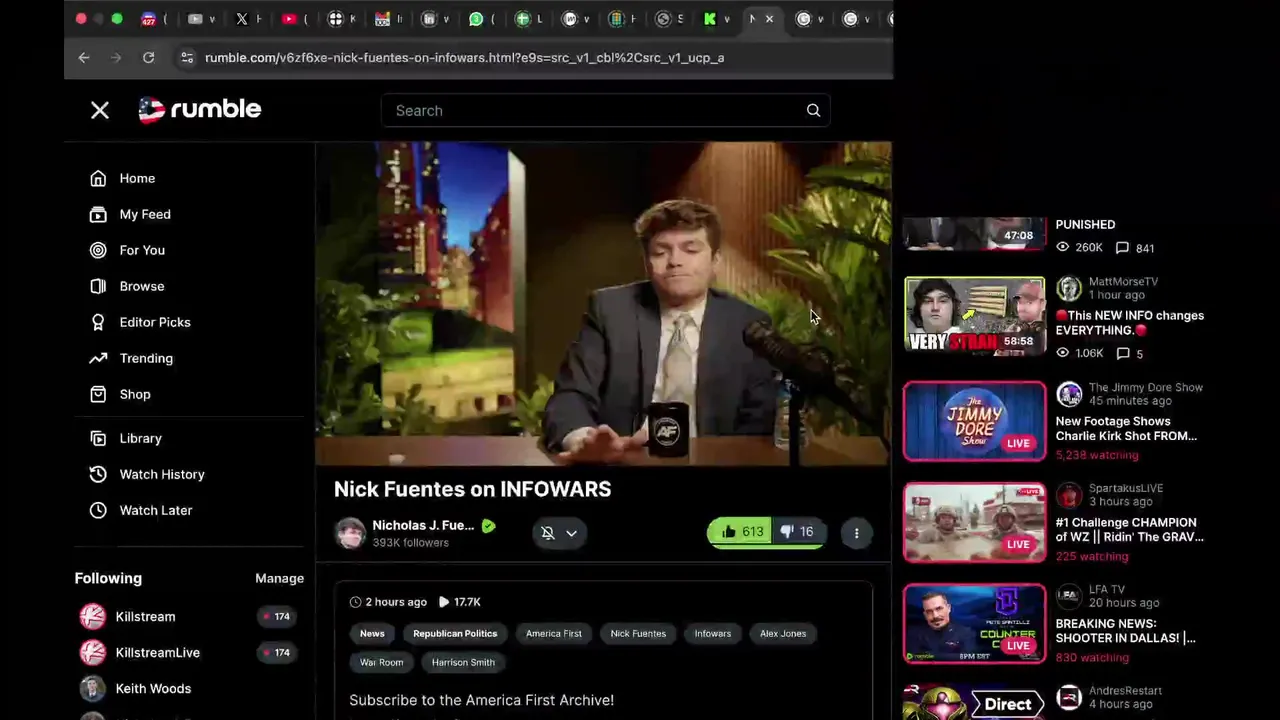The image size is (1280, 720).
Task: Click the MattMorseTV channel avatar
Action: coord(1069,289)
